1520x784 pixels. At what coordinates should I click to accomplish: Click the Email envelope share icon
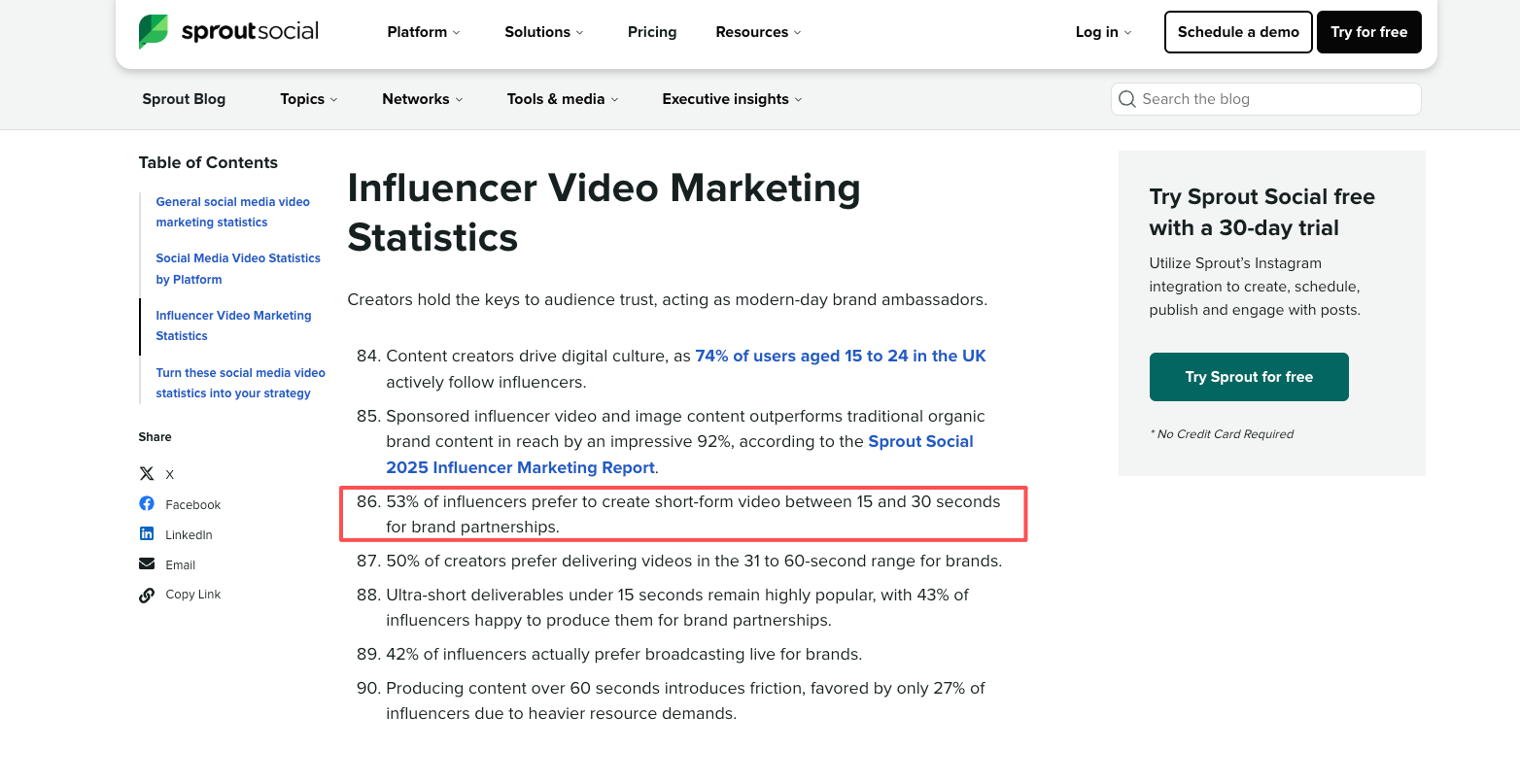point(147,563)
